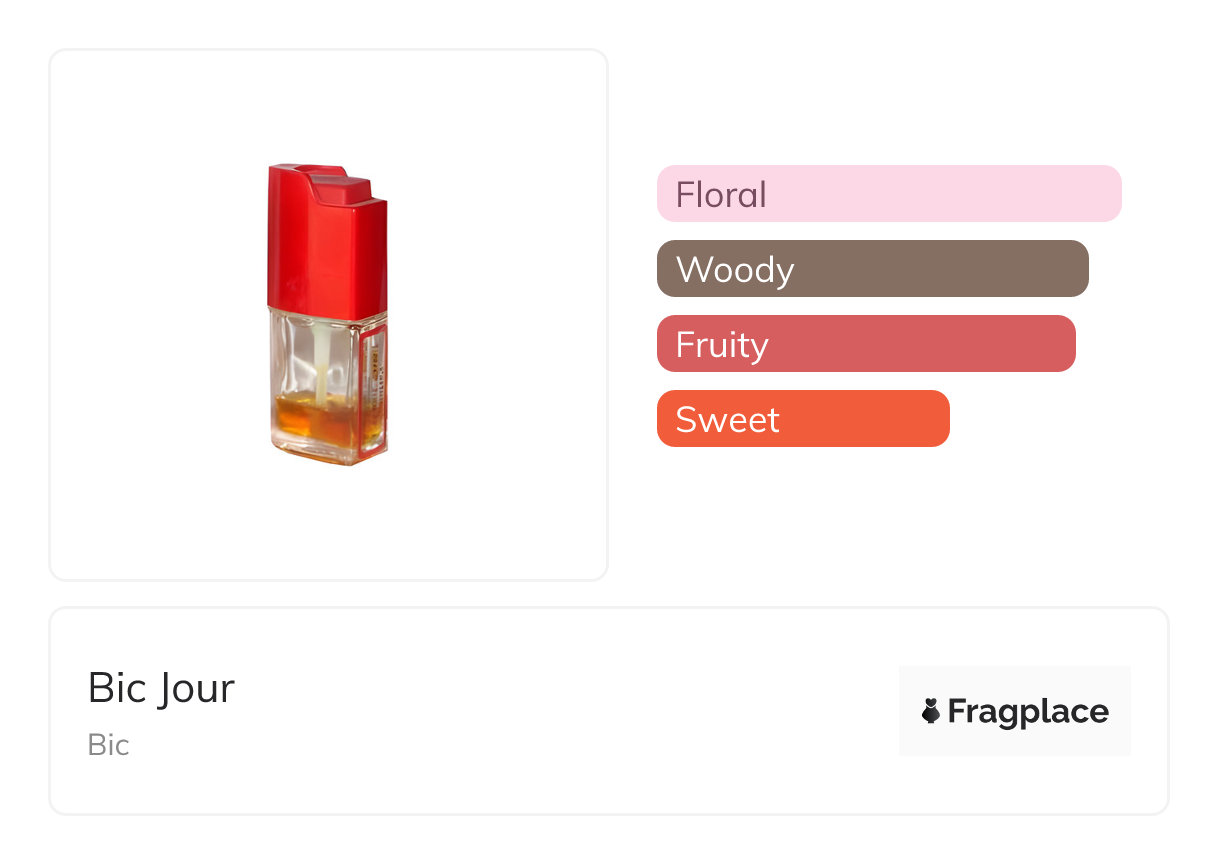Select the orange Sweet accord bar
Viewport: 1218px width, 864px height.
click(802, 418)
